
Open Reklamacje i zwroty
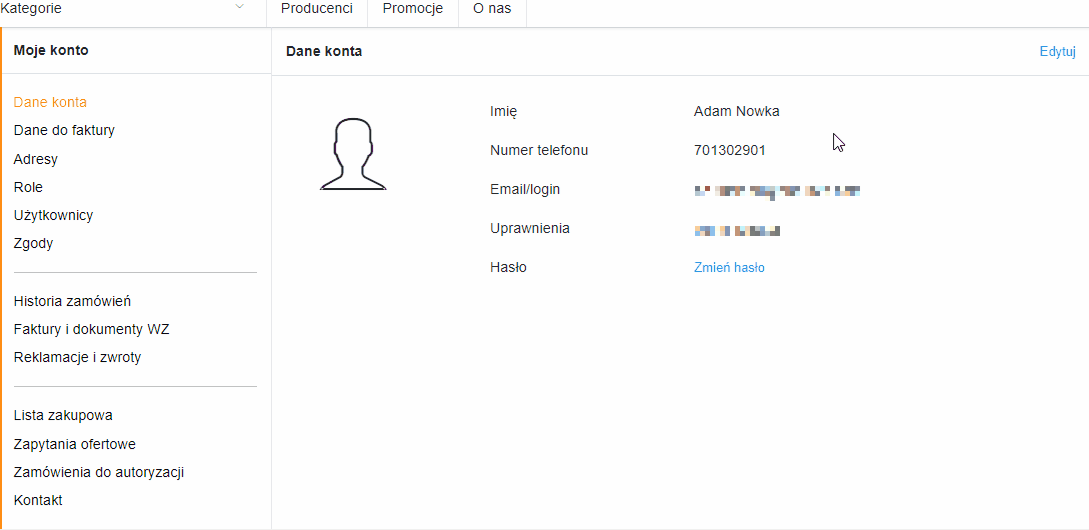77,358
